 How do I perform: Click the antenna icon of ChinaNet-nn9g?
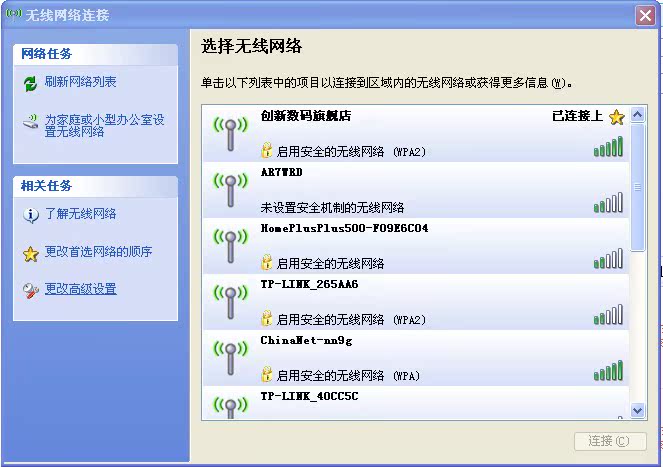[230, 358]
